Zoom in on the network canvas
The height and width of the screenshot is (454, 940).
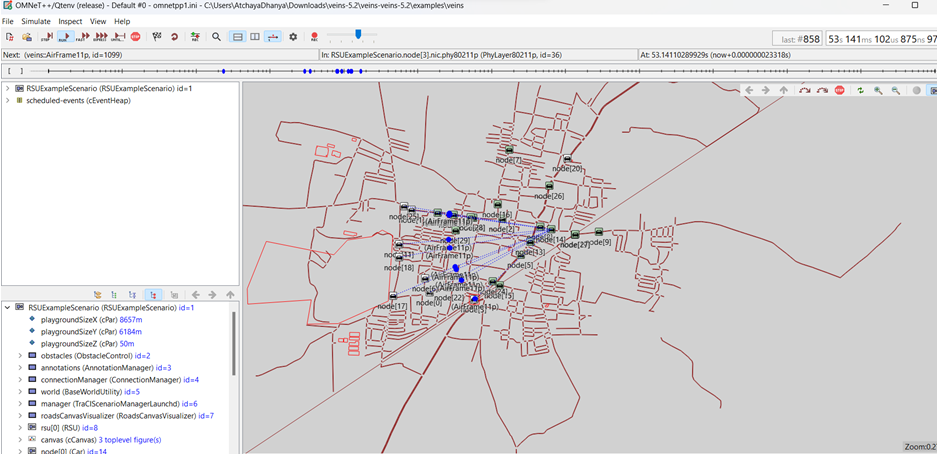click(878, 90)
